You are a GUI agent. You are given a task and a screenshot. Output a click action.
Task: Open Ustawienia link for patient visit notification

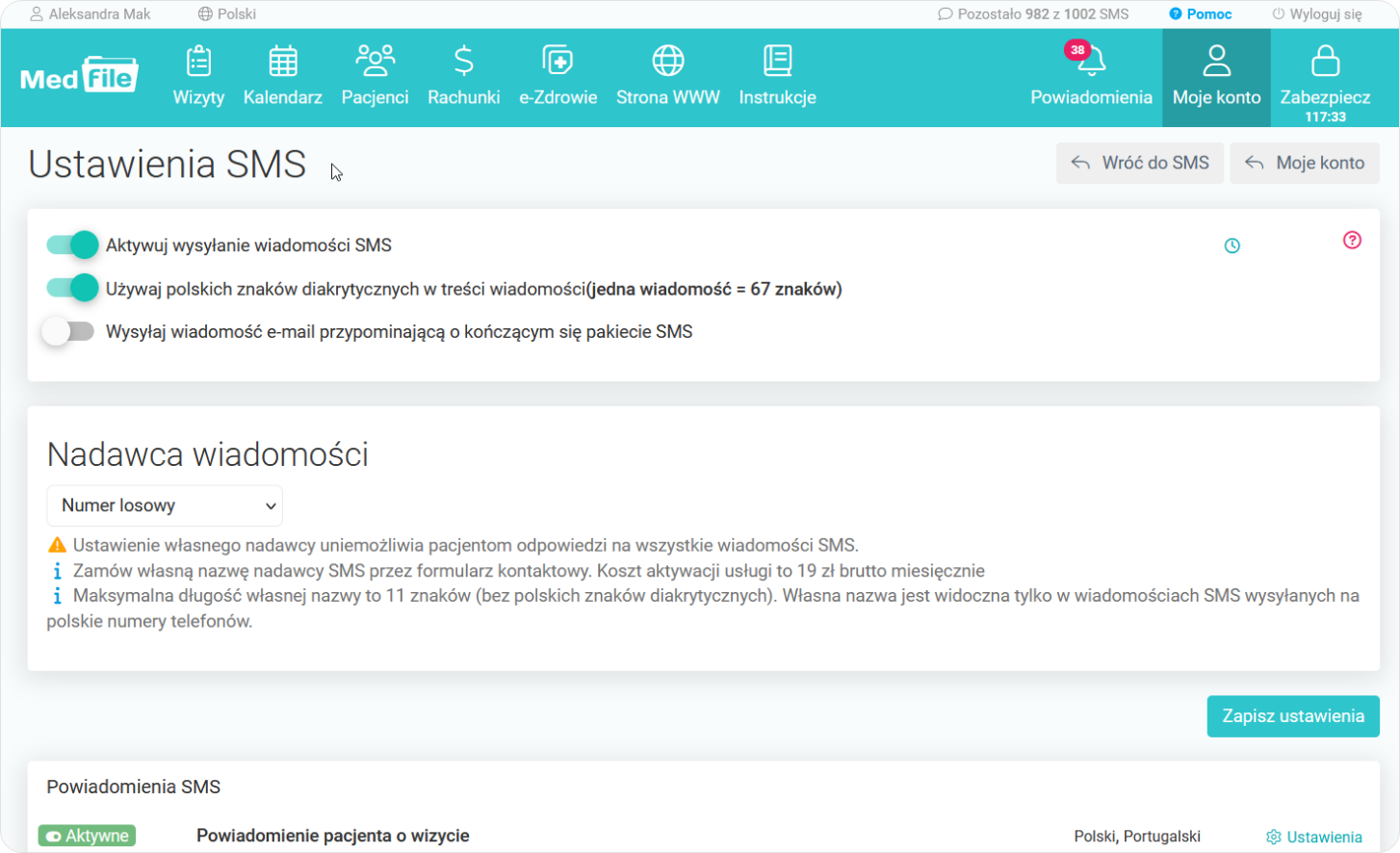[x=1314, y=837]
